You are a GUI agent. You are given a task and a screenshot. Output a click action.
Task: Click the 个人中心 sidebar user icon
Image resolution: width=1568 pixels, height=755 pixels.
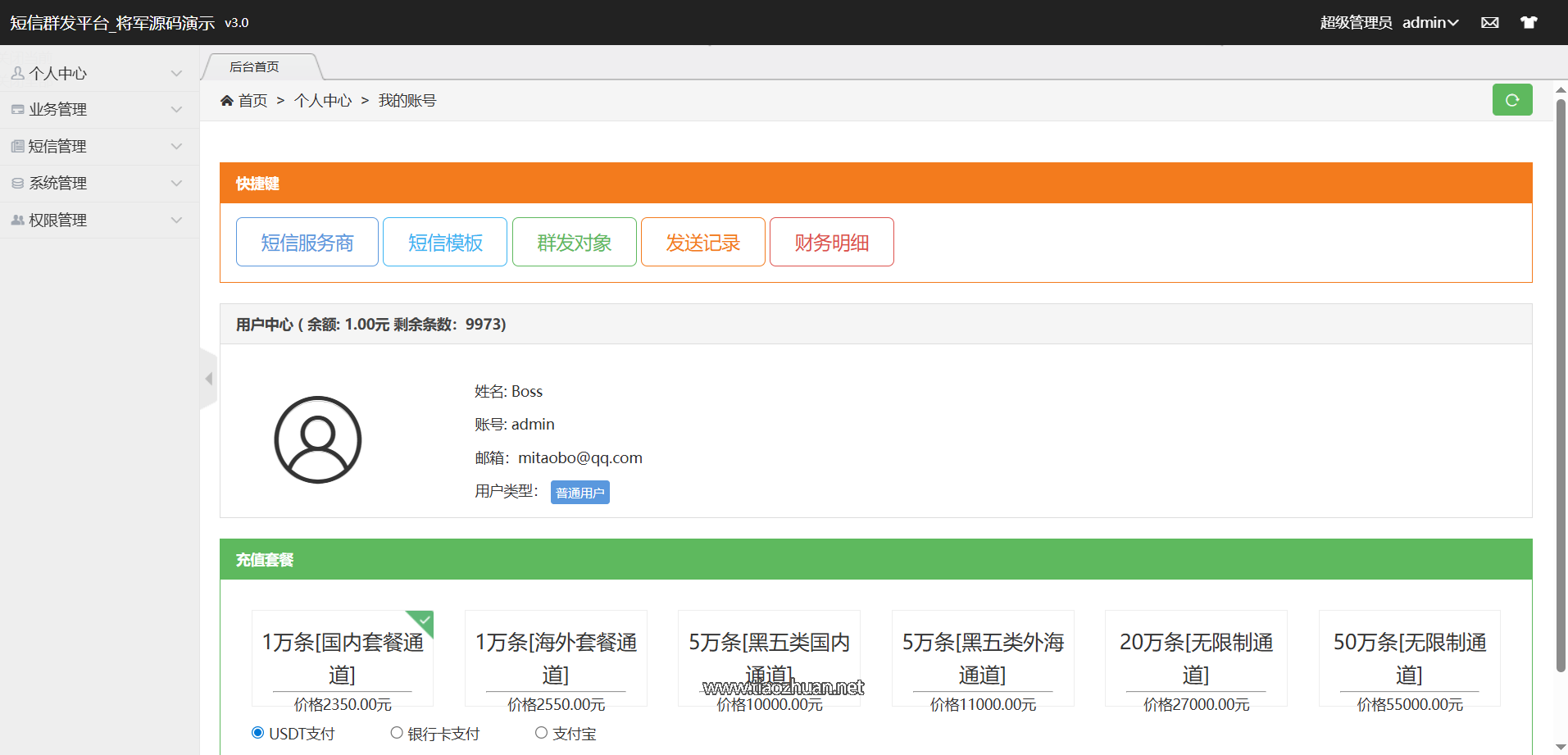[x=18, y=72]
